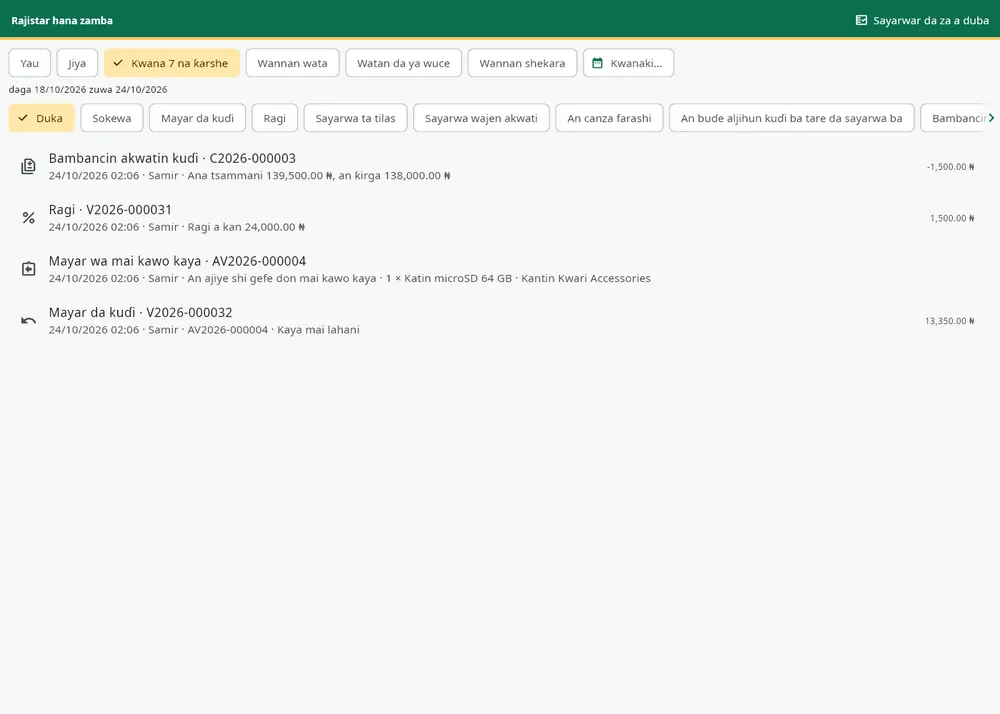1000x714 pixels.
Task: Open Sayarwar da za a duba
Action: coord(922,20)
